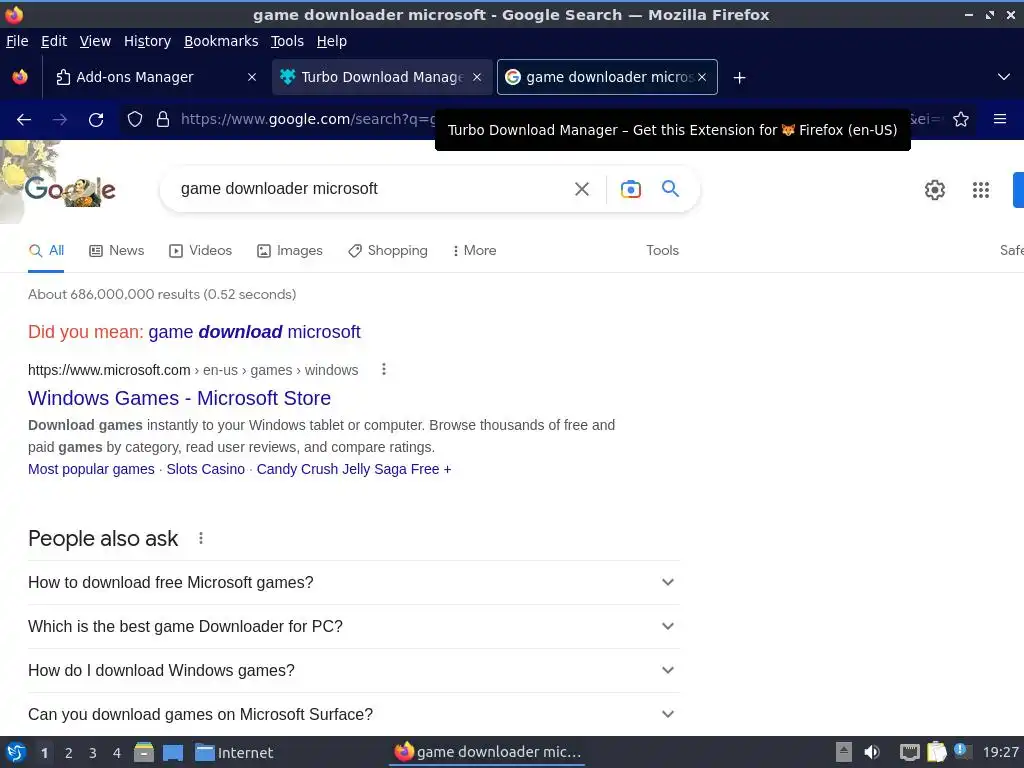Viewport: 1024px width, 768px height.
Task: Expand Which is the best game Downloader
Action: pyautogui.click(x=353, y=626)
